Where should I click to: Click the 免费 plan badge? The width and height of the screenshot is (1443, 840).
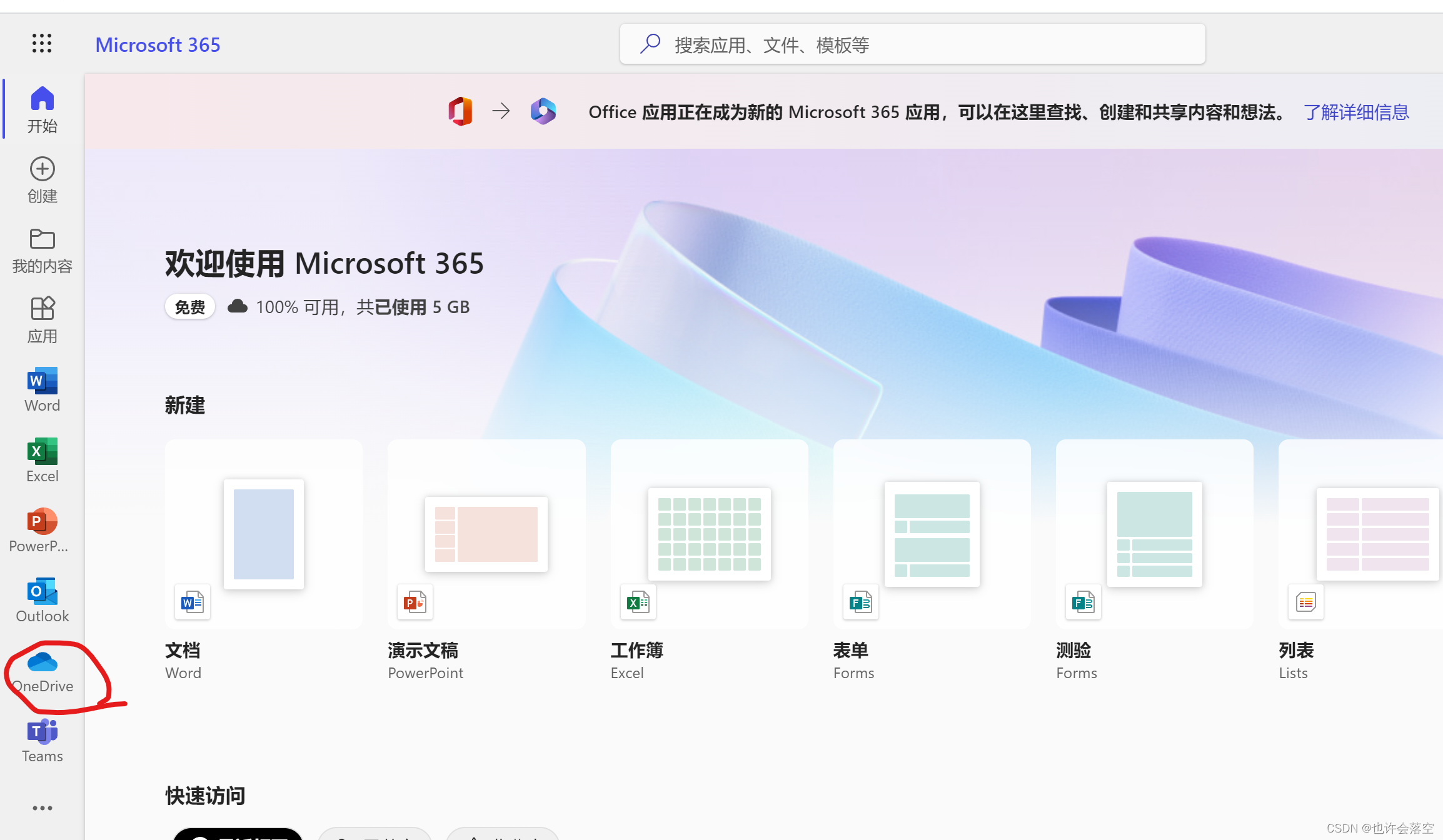tap(190, 307)
